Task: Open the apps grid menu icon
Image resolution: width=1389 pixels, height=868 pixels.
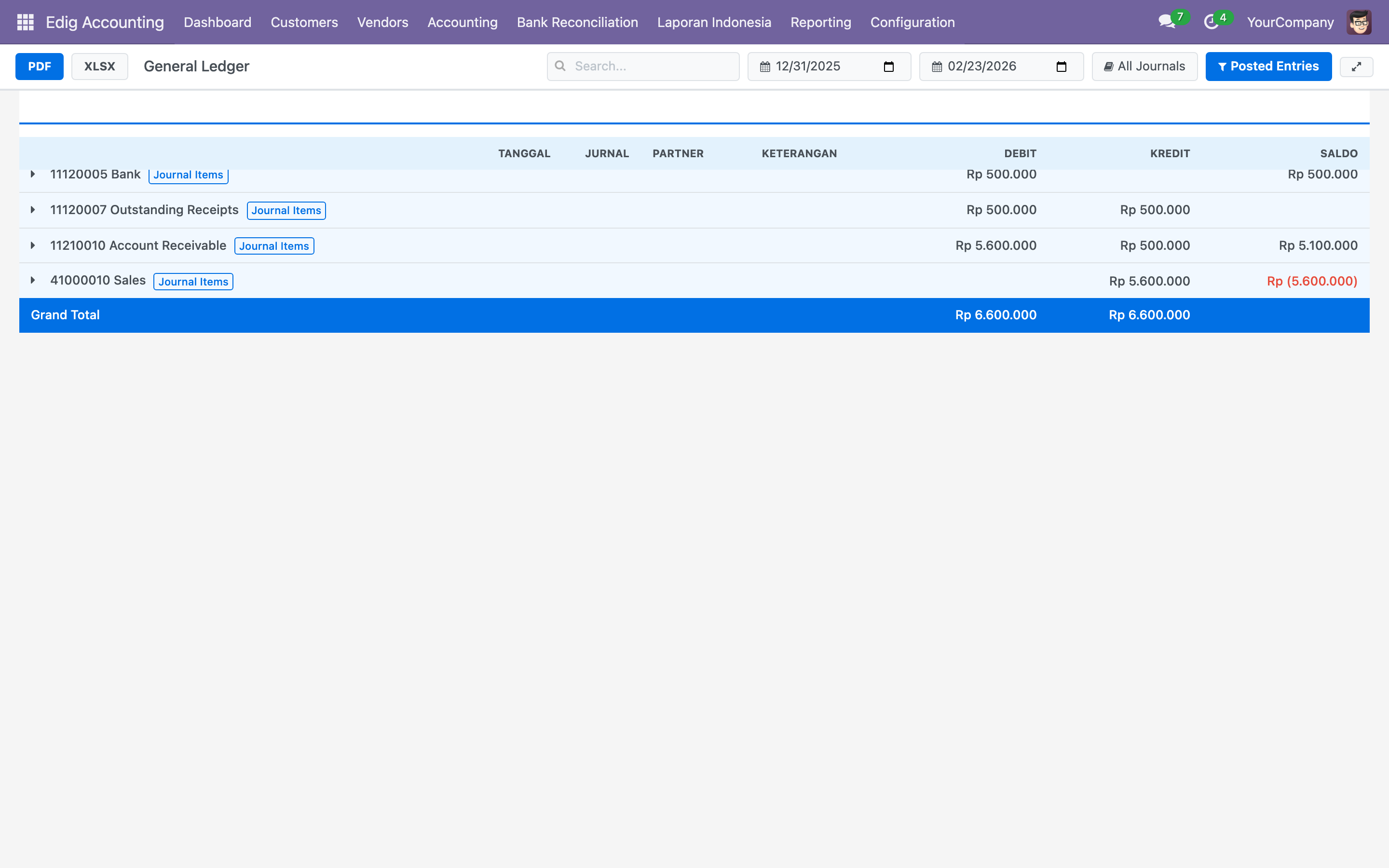Action: 25,22
